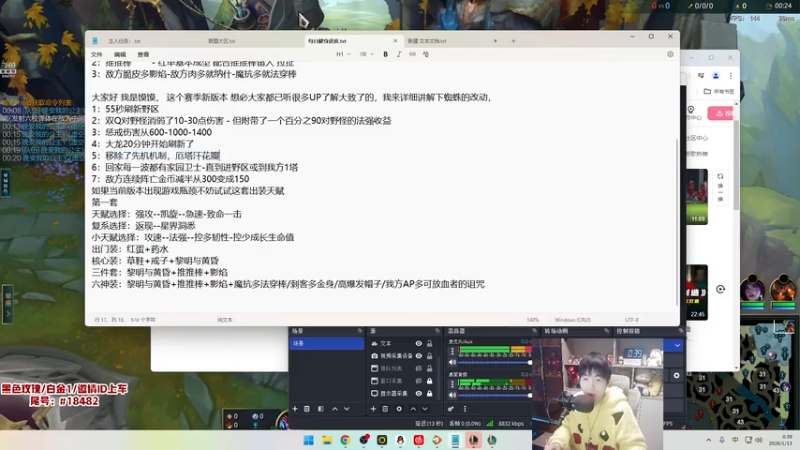Mute the microphone/Aux channel speaker
This screenshot has height=450, width=800.
click(x=452, y=362)
